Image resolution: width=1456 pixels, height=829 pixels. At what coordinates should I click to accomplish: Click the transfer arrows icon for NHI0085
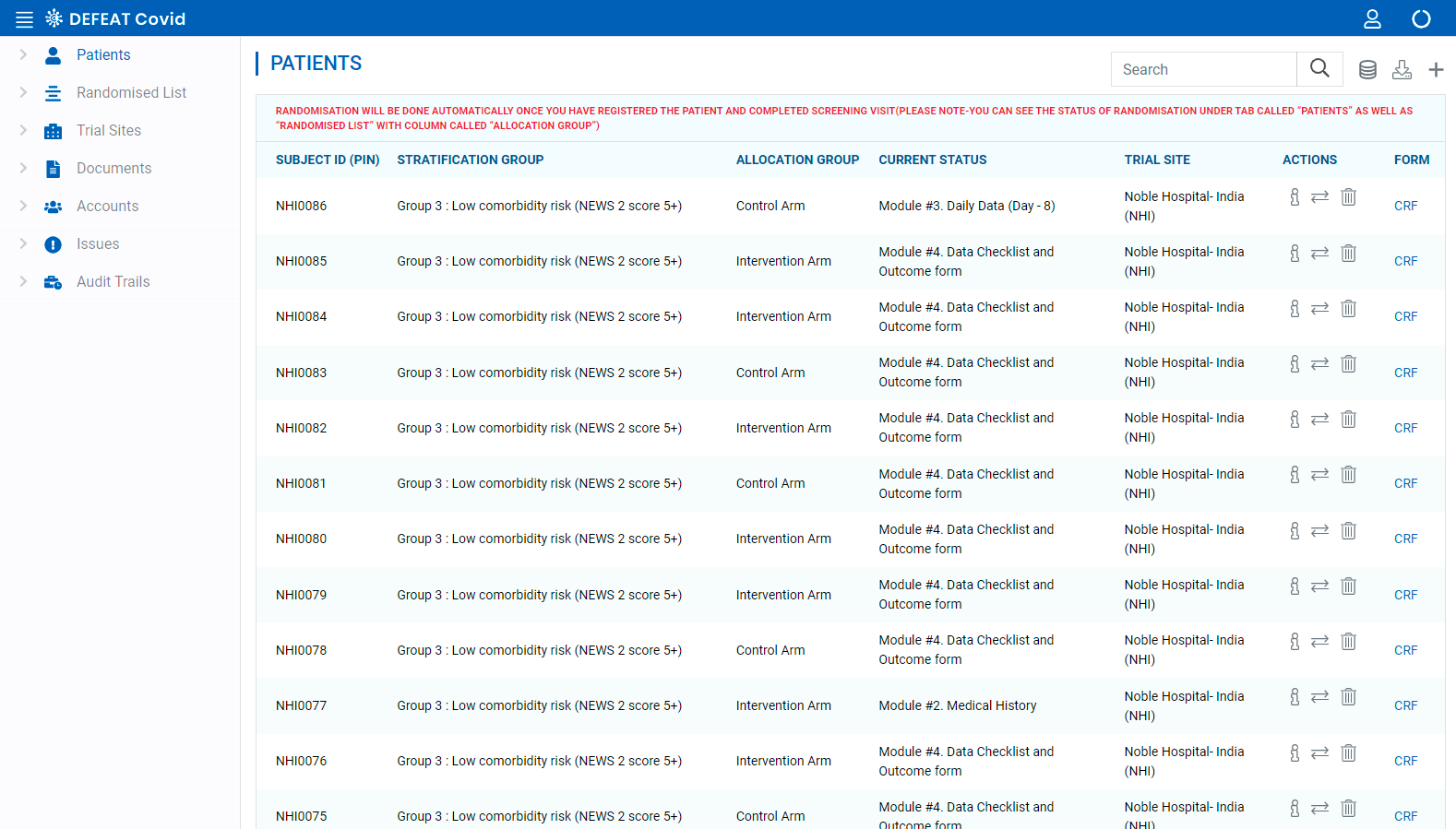point(1319,253)
